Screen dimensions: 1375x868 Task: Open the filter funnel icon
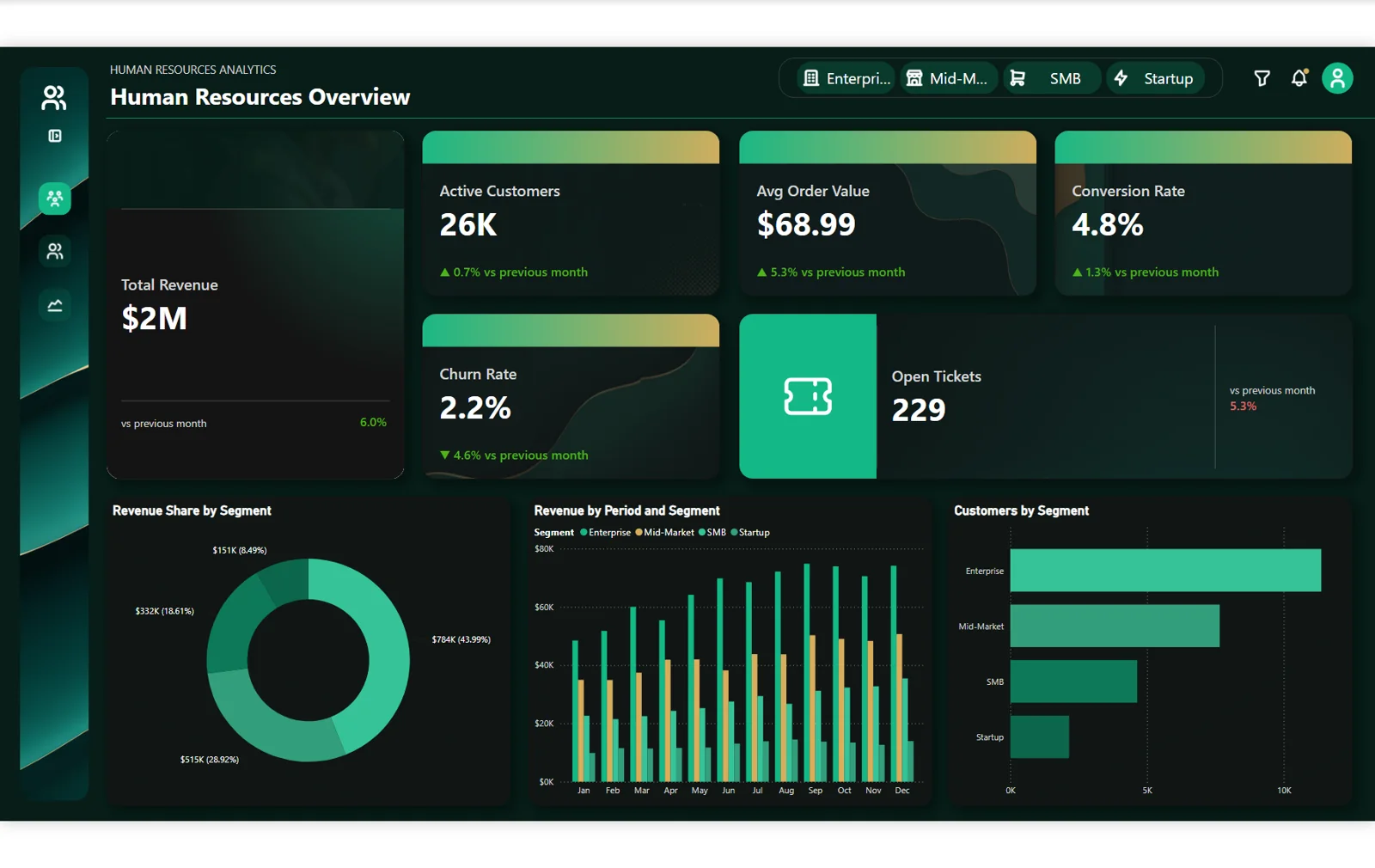(x=1262, y=79)
